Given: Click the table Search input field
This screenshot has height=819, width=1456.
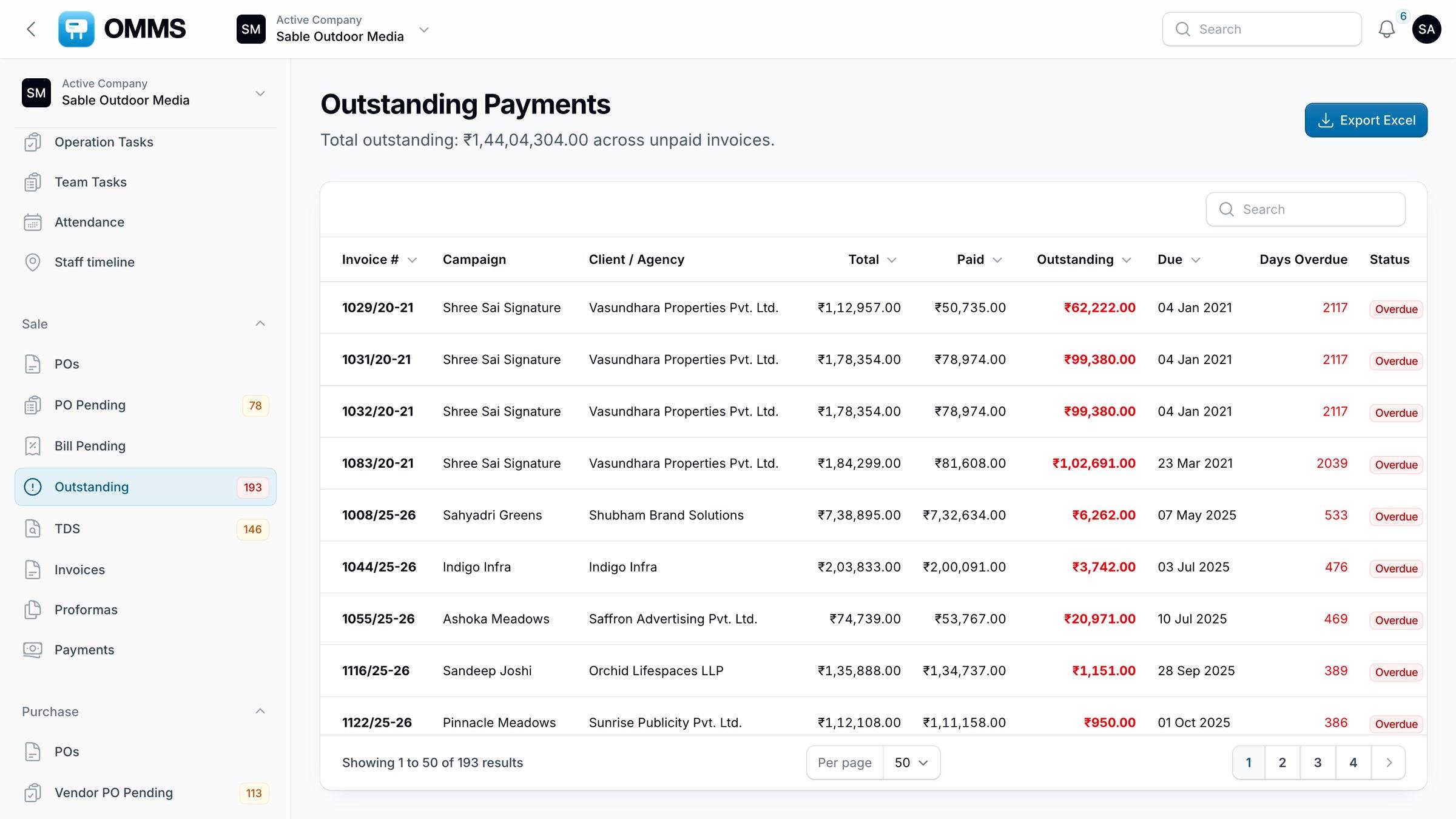Looking at the screenshot, I should click(1306, 209).
